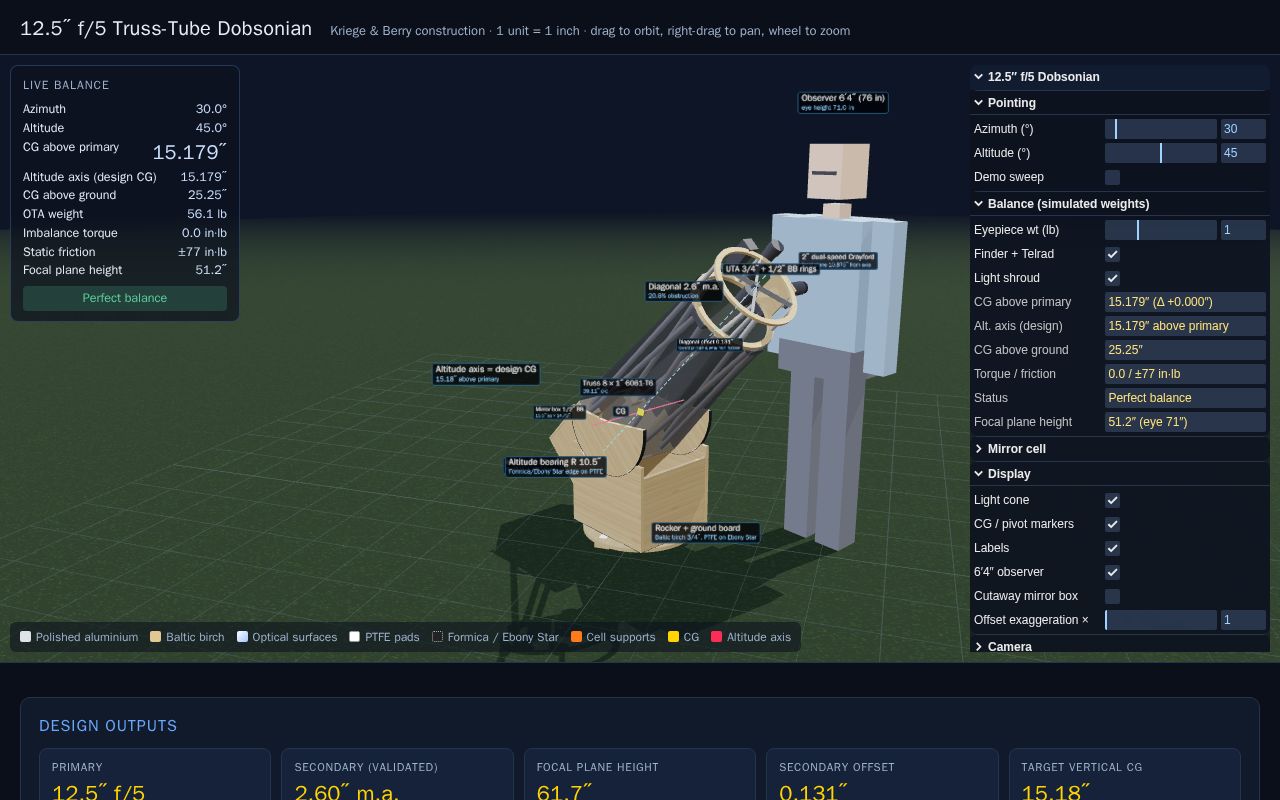The height and width of the screenshot is (800, 1280).
Task: Focus the Altitude value field showing 45
Action: tap(1243, 153)
